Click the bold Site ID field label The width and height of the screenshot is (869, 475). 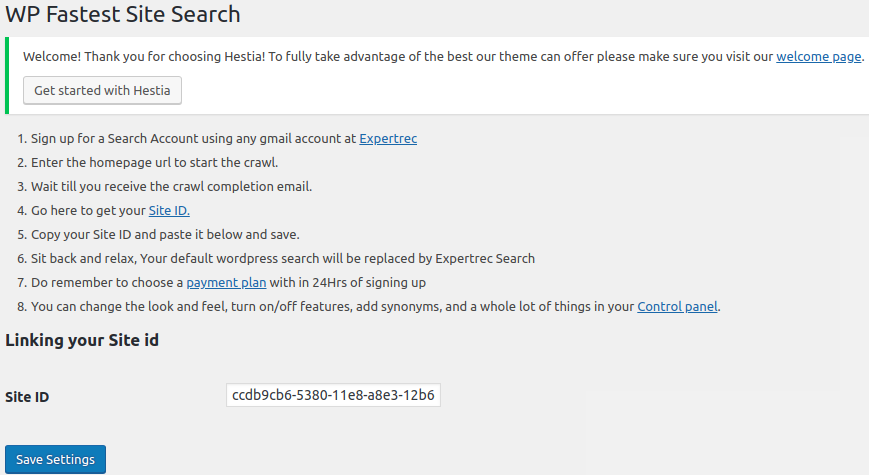[27, 397]
